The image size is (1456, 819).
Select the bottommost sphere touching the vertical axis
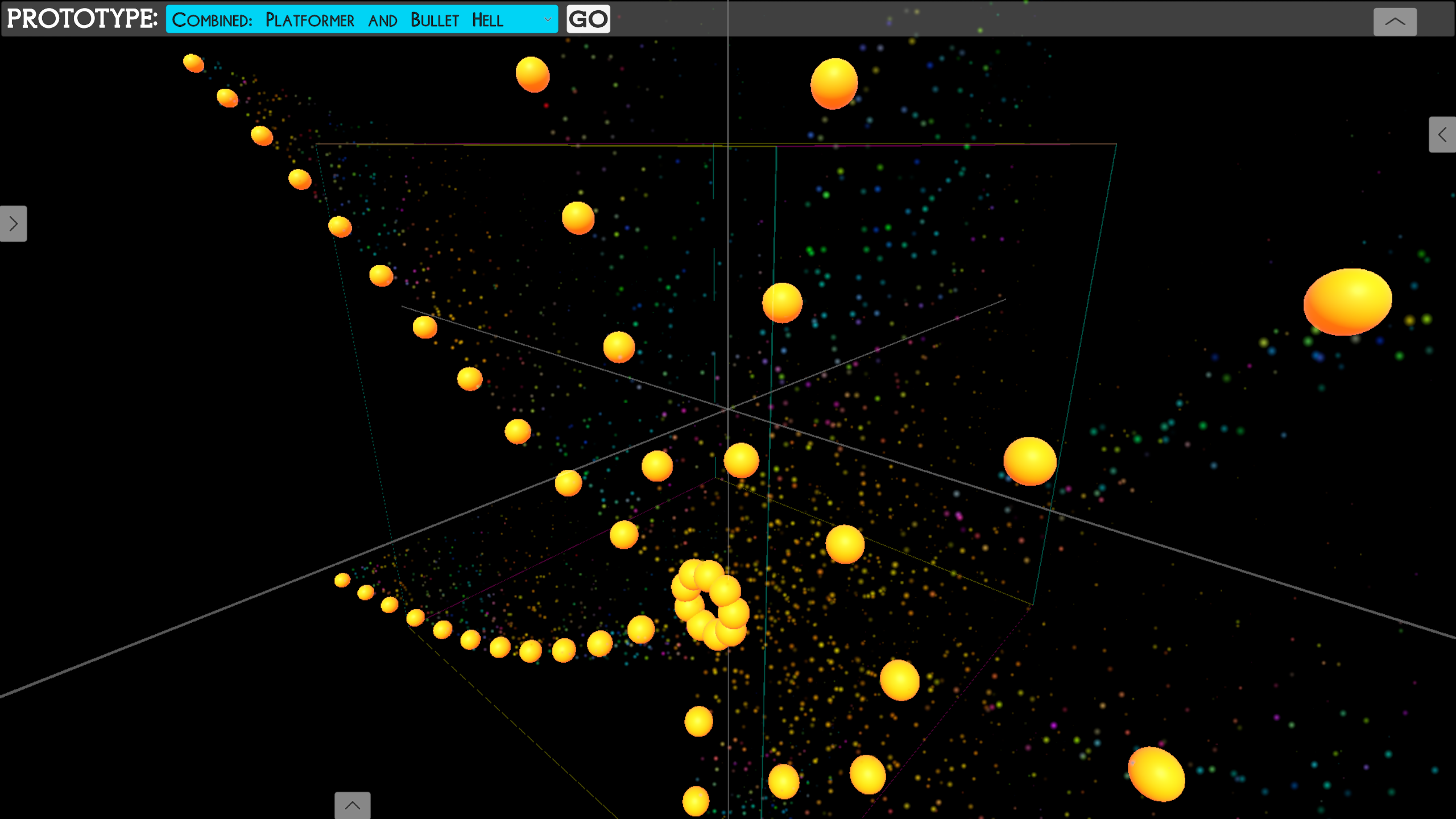pyautogui.click(x=696, y=800)
